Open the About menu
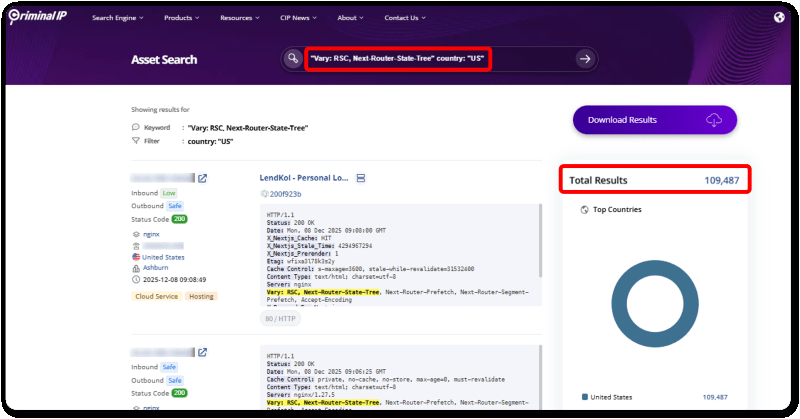The height and width of the screenshot is (419, 800). click(350, 18)
